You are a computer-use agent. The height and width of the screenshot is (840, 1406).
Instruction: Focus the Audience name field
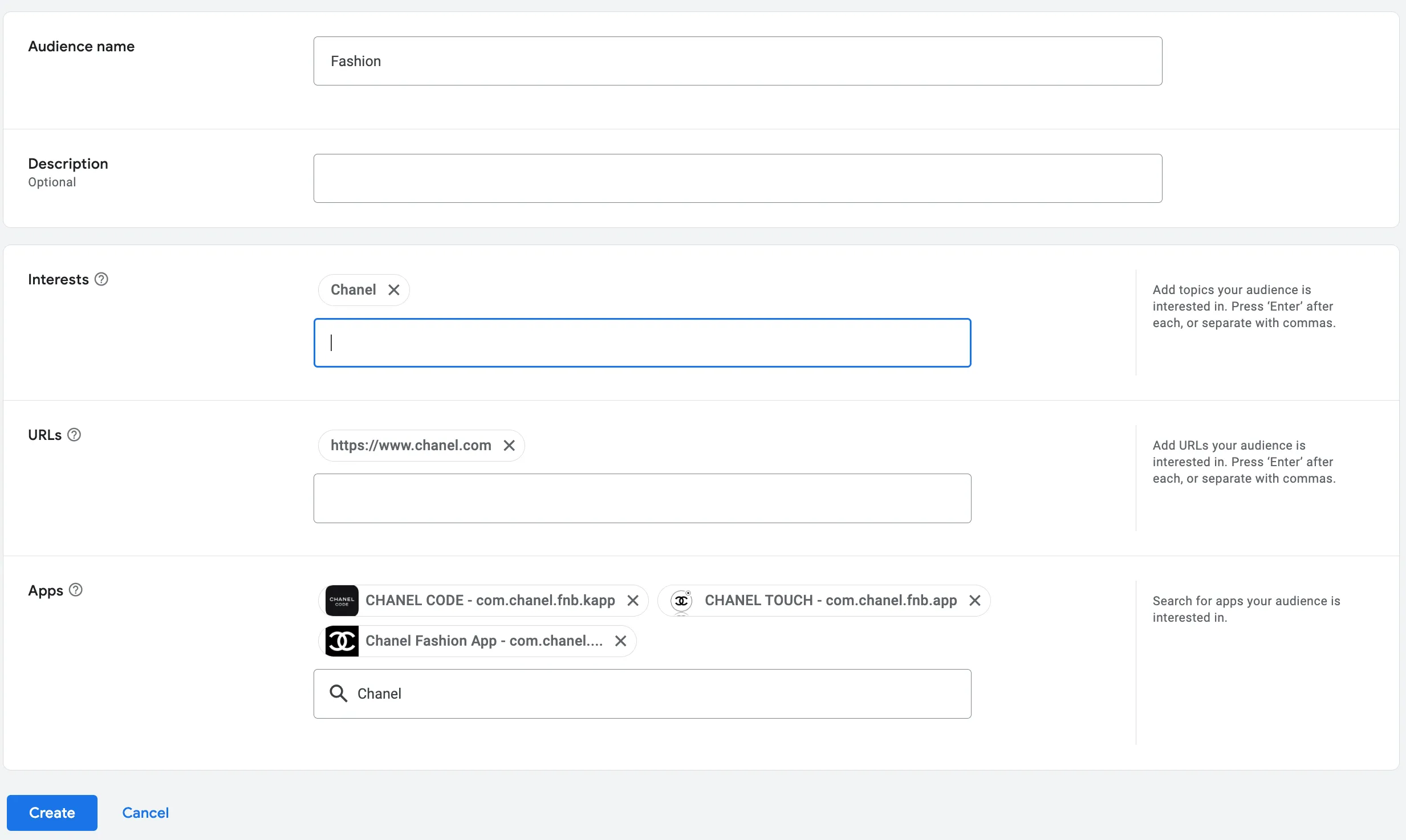tap(738, 61)
